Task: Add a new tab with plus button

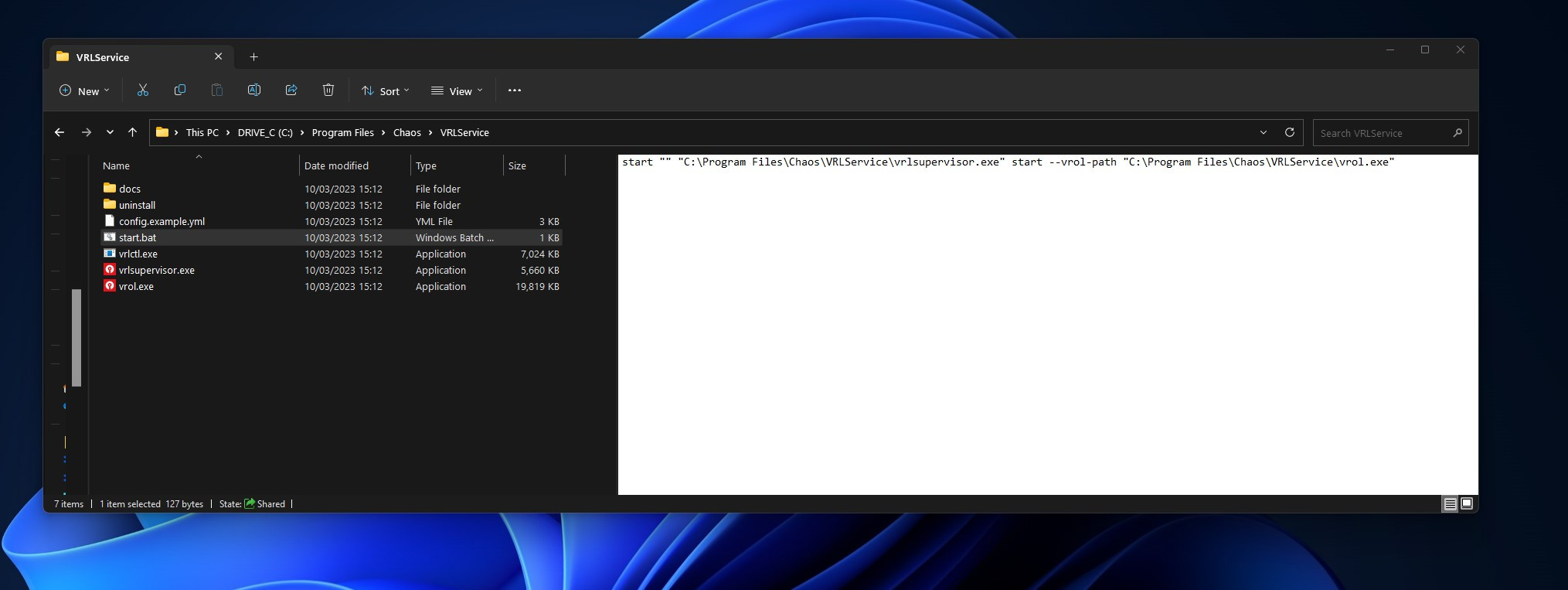Action: point(253,56)
